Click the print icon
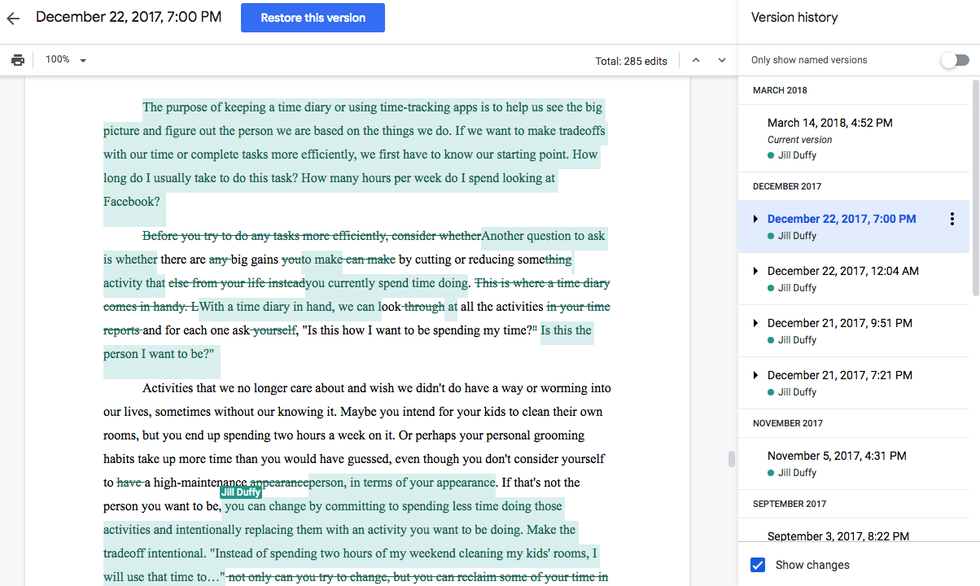Viewport: 980px width, 586px height. pyautogui.click(x=17, y=60)
